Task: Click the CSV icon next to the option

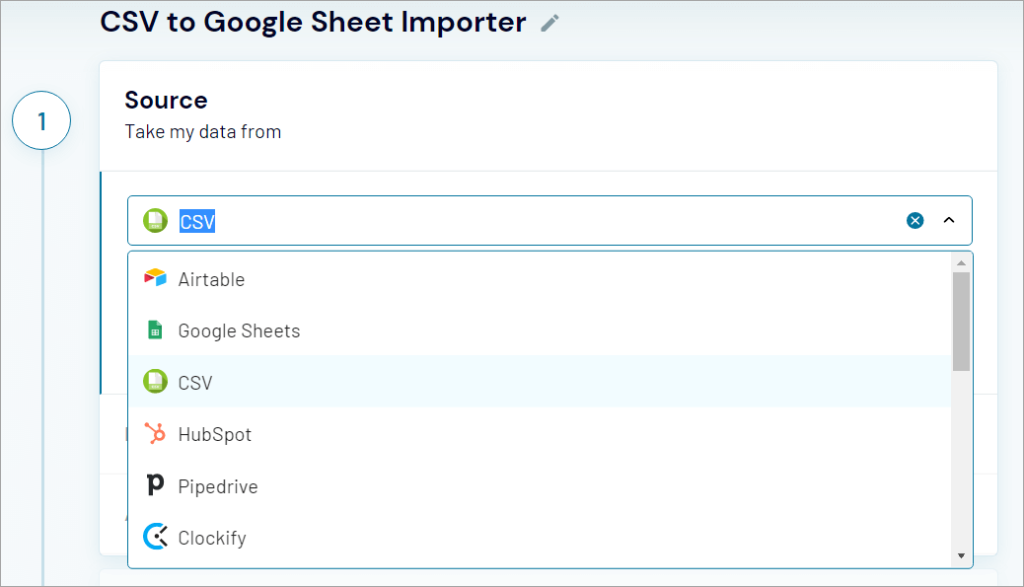Action: tap(155, 382)
